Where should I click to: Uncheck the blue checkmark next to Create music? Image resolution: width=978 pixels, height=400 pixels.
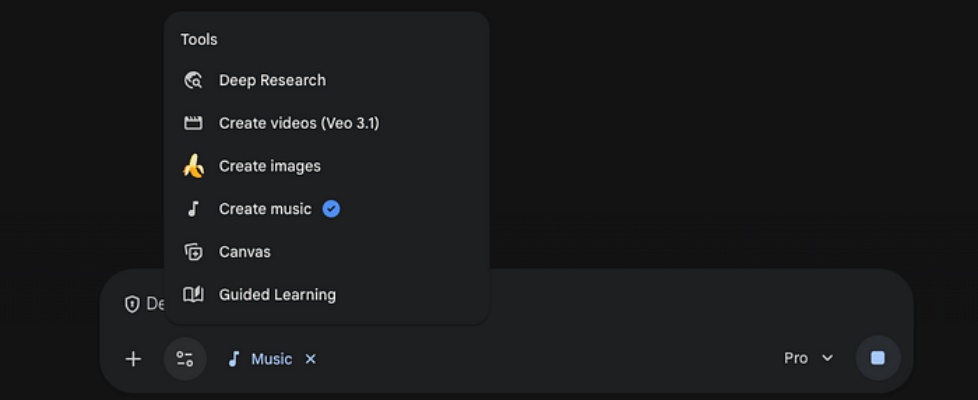tap(331, 209)
